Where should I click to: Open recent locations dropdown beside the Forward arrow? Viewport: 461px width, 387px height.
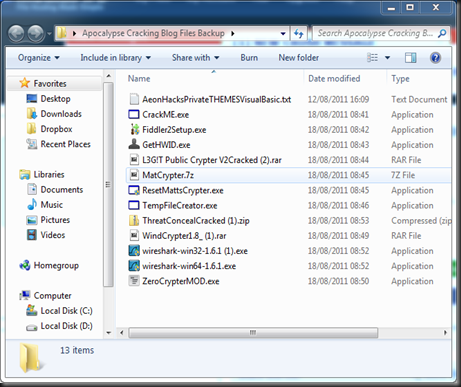pyautogui.click(x=49, y=34)
